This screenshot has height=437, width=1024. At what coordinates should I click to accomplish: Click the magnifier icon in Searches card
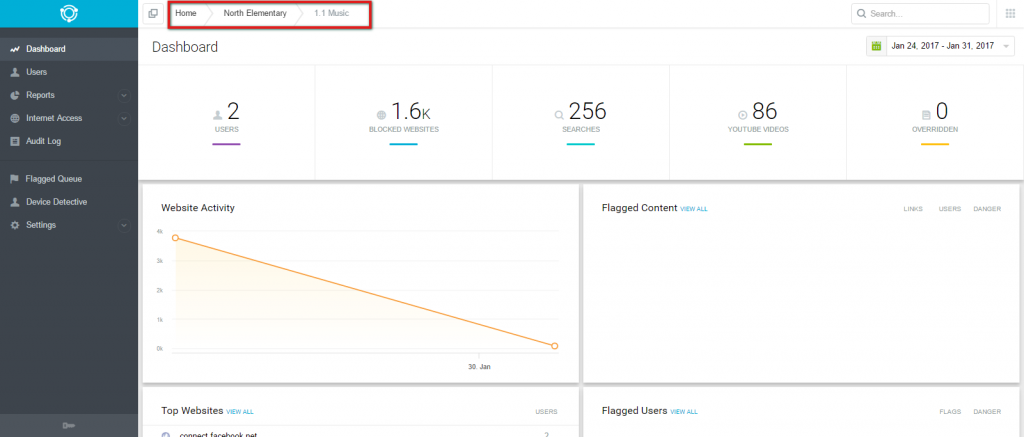(x=559, y=116)
